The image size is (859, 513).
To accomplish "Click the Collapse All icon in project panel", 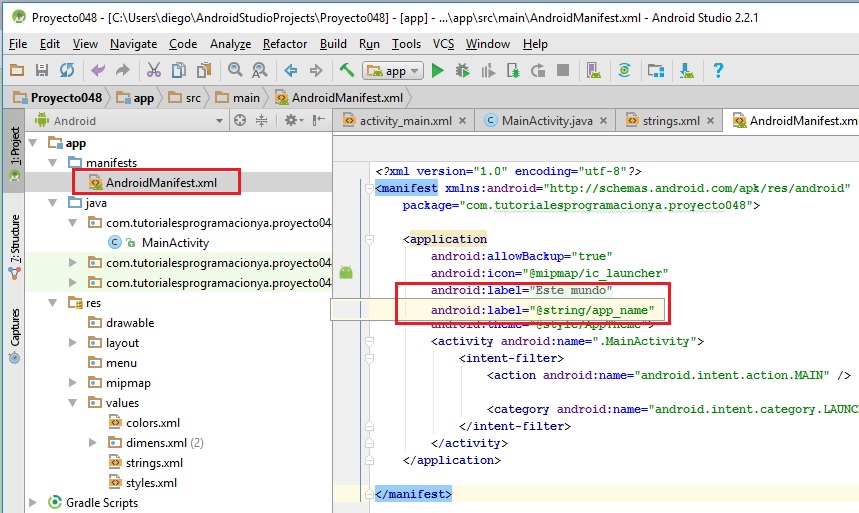I will click(x=262, y=120).
